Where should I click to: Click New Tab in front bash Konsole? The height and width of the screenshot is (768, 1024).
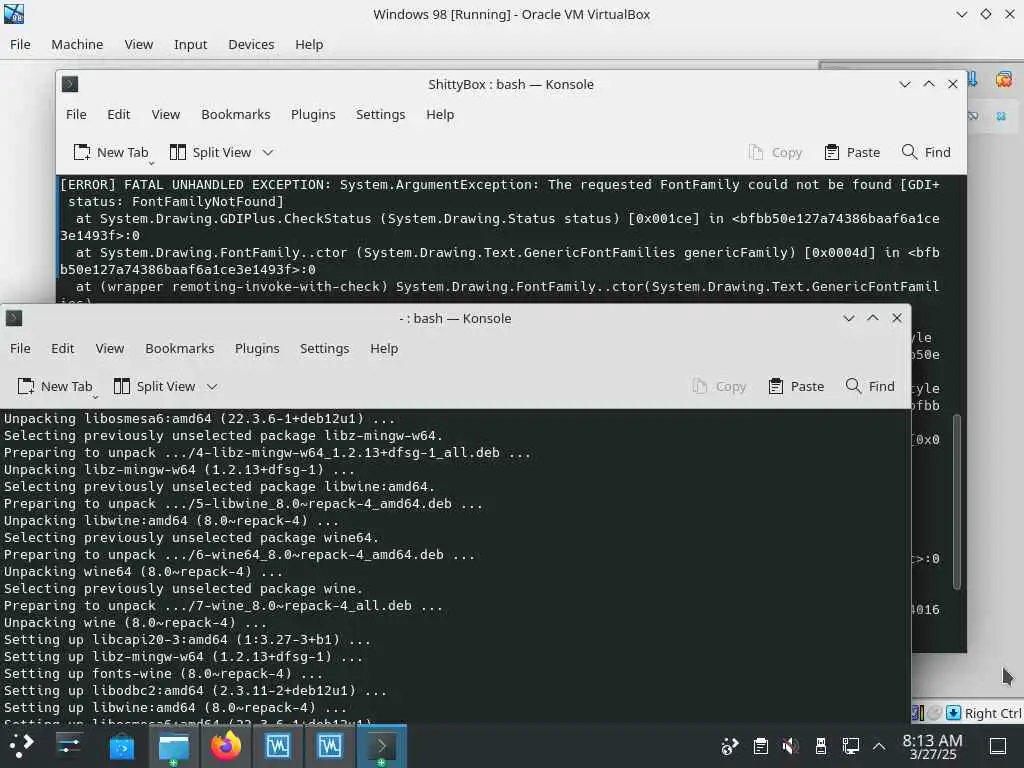click(55, 386)
